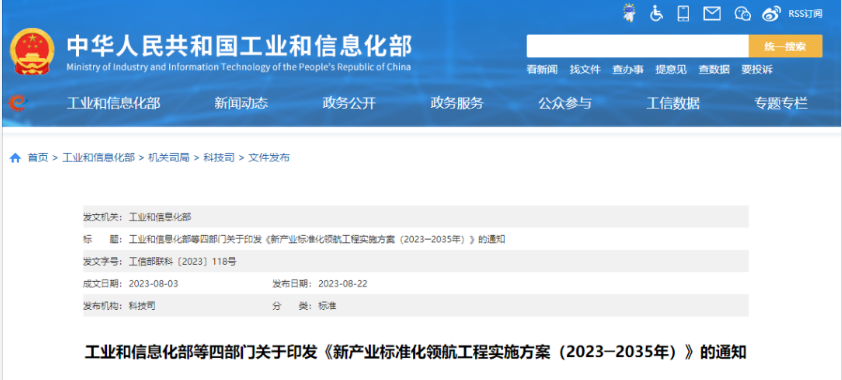This screenshot has height=380, width=842.
Task: Click the English ministry name subtitle
Action: click(x=238, y=67)
